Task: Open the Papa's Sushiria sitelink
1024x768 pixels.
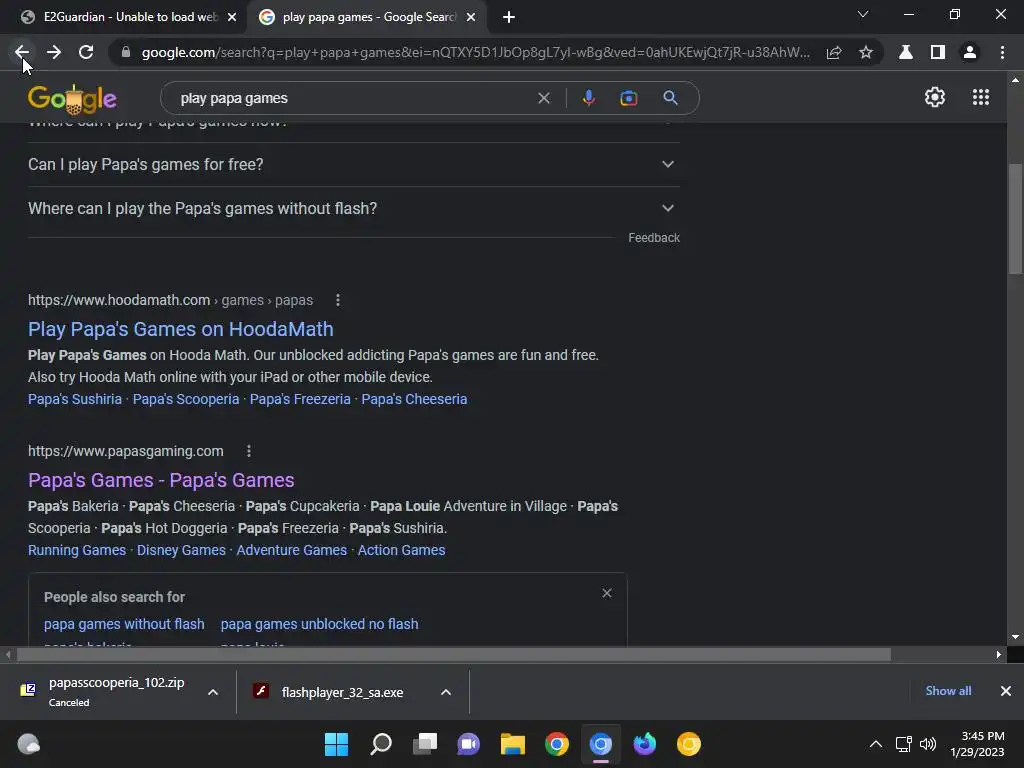Action: pyautogui.click(x=74, y=399)
